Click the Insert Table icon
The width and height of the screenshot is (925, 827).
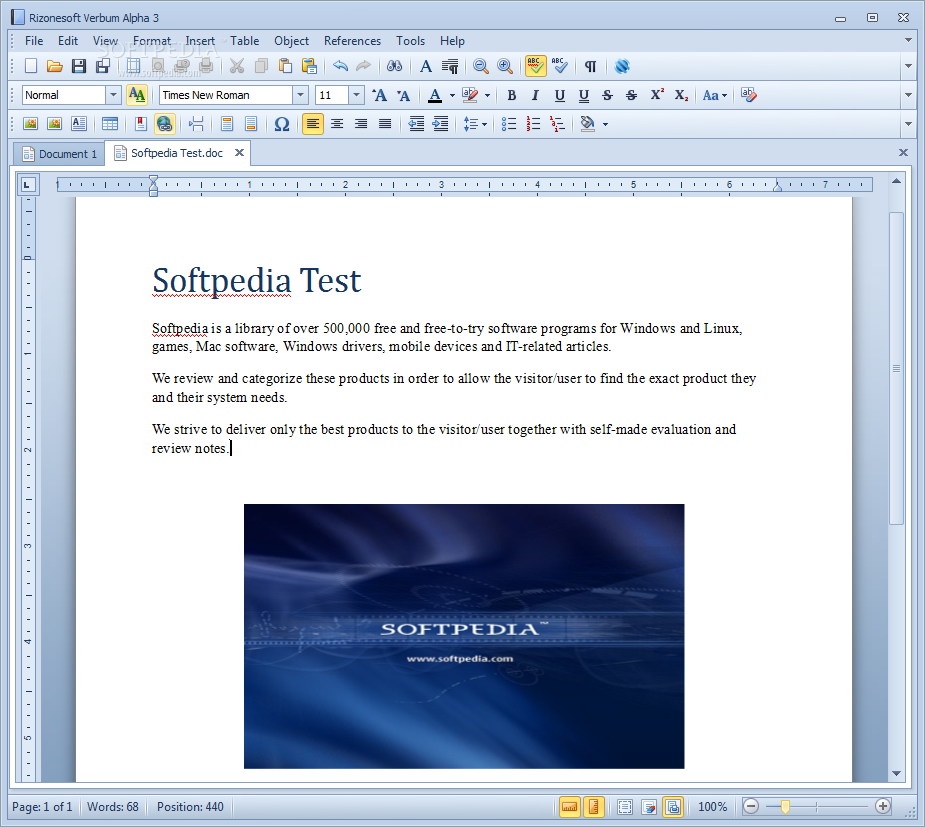pos(110,124)
